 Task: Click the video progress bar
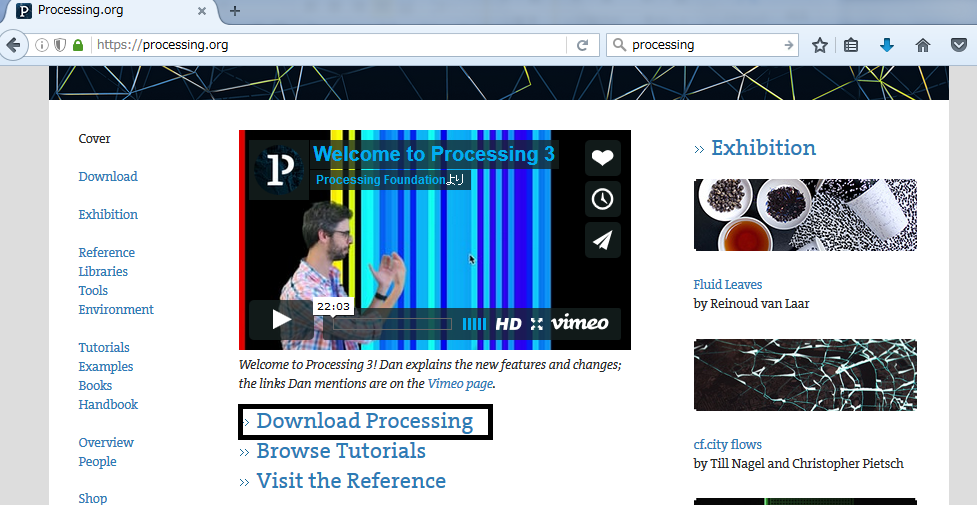click(392, 324)
